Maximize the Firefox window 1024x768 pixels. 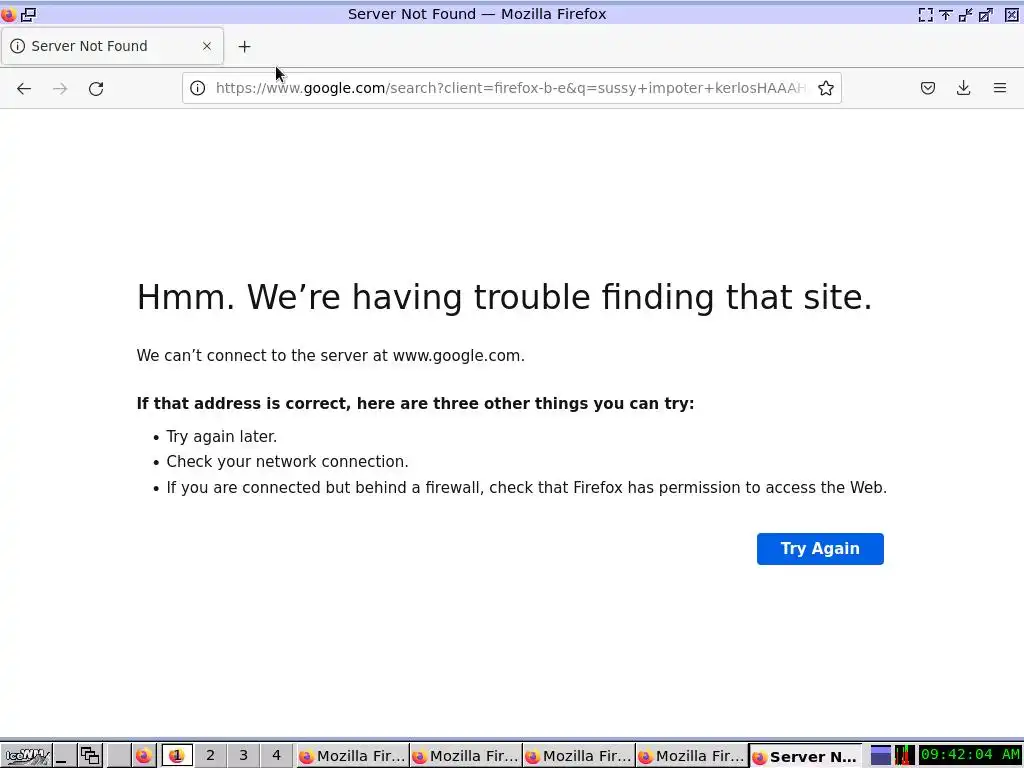985,14
